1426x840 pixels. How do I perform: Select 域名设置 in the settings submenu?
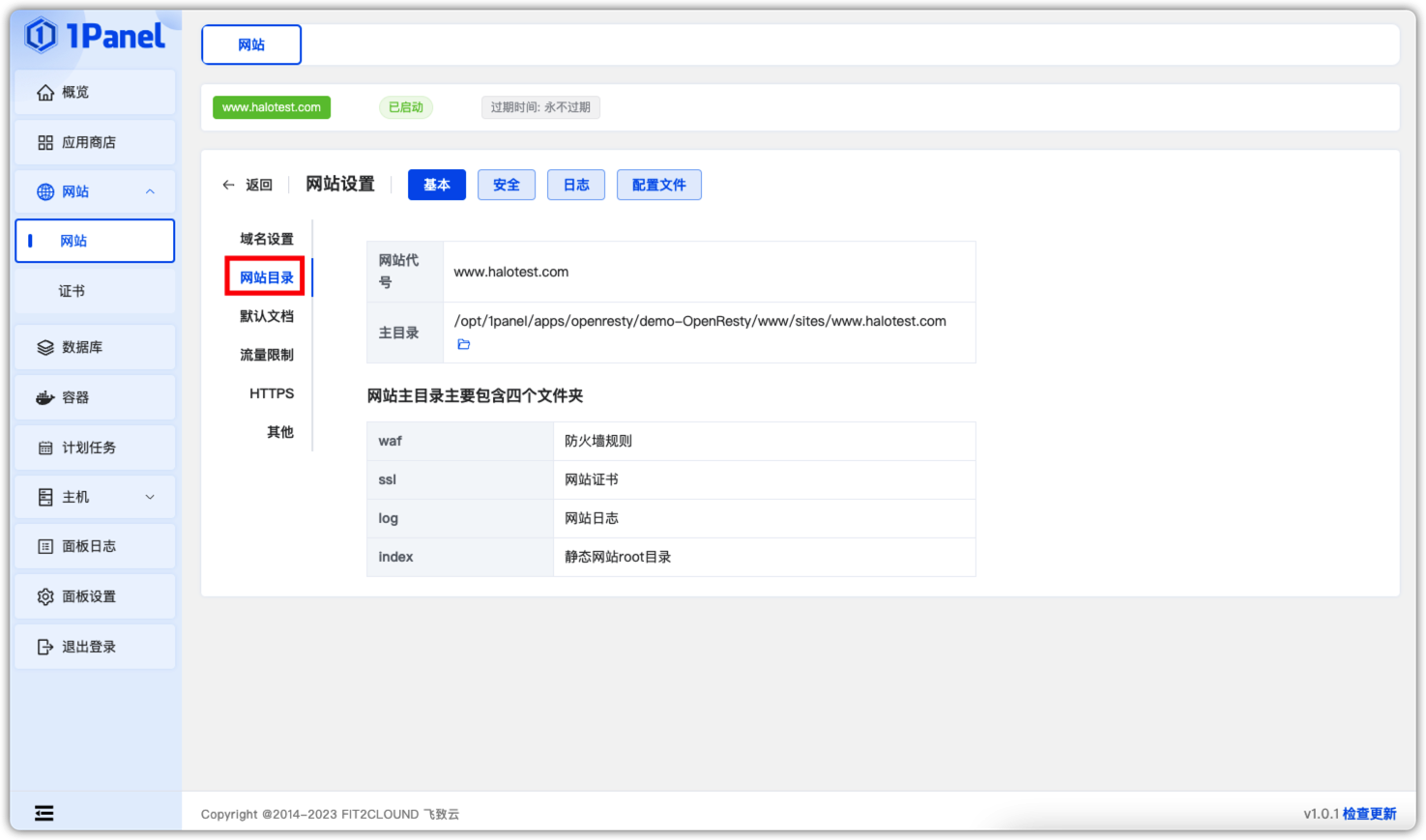267,239
